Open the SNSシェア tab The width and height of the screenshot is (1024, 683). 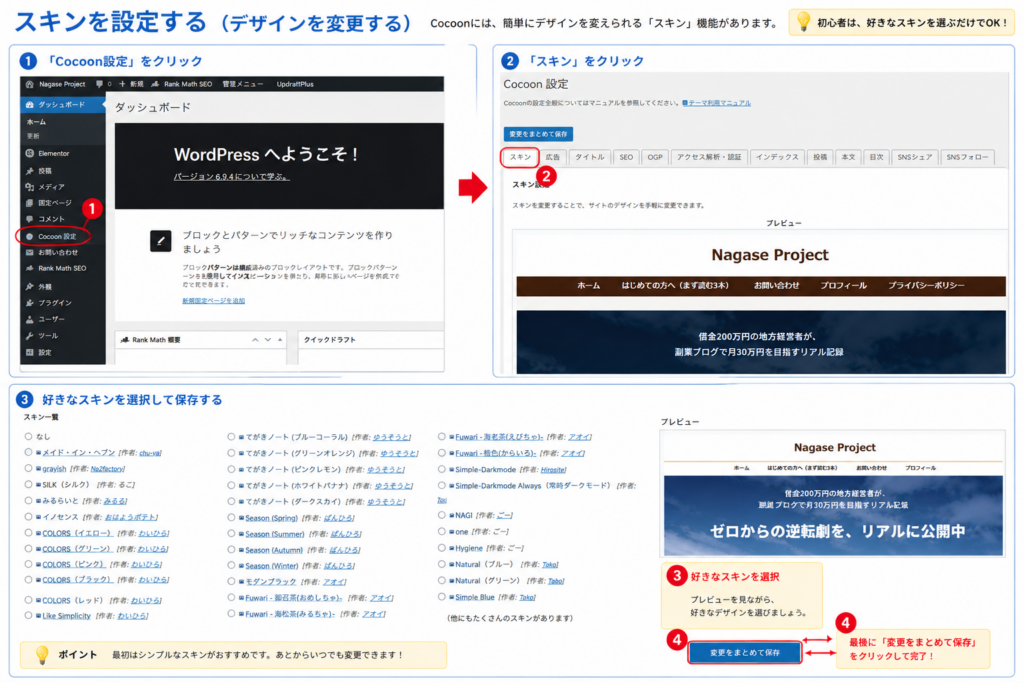(x=914, y=157)
